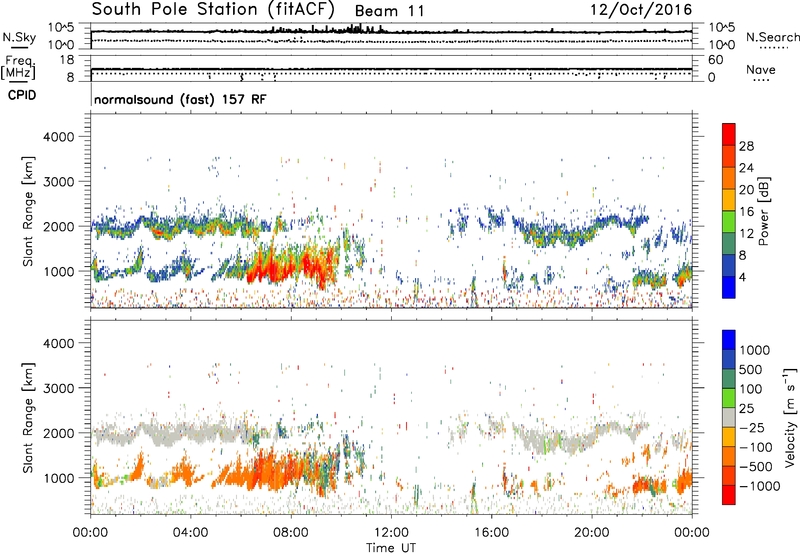Viewport: 800px width, 554px height.
Task: Click the '12:00' time axis tick label
Action: pos(391,533)
